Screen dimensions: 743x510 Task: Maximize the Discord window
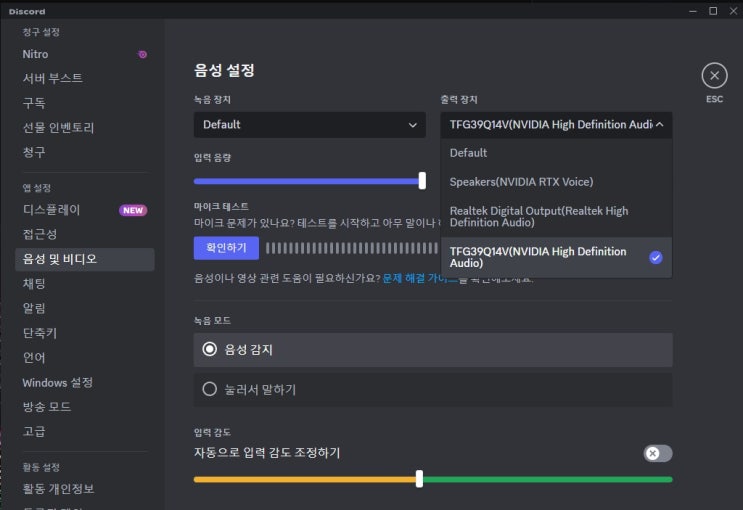pos(713,11)
